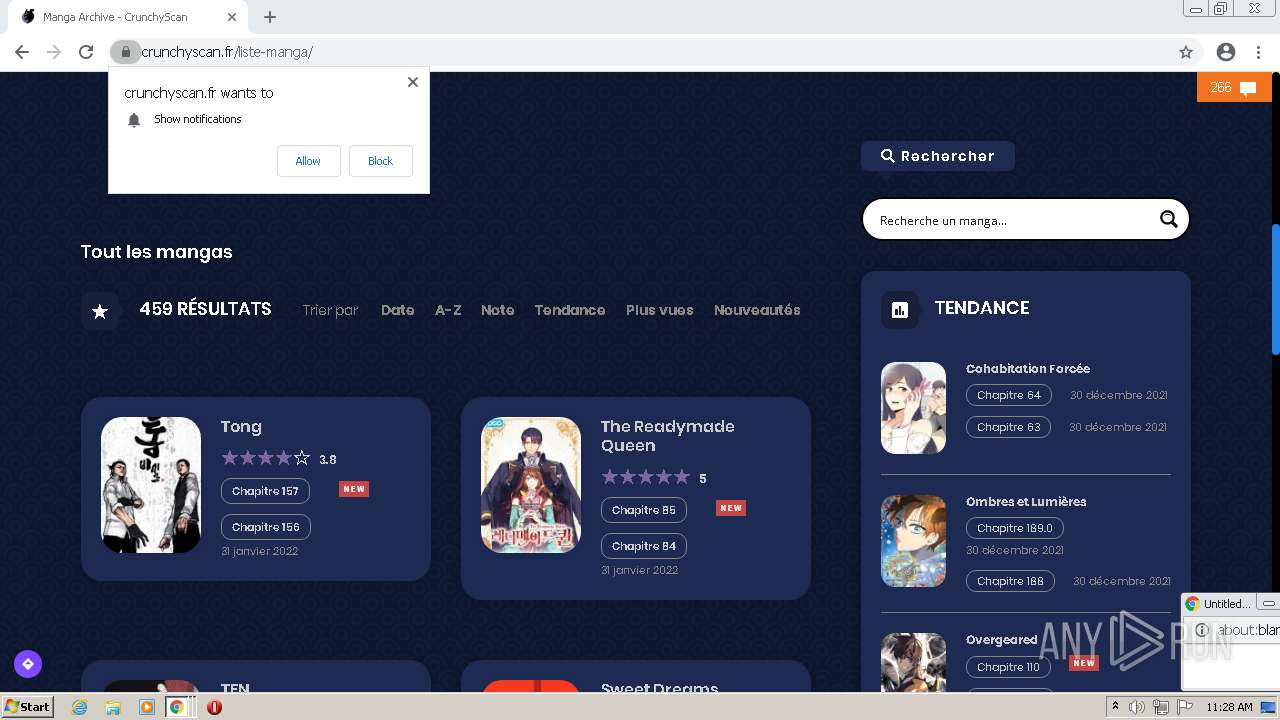
Task: Go back with the browser back arrow
Action: click(x=22, y=52)
